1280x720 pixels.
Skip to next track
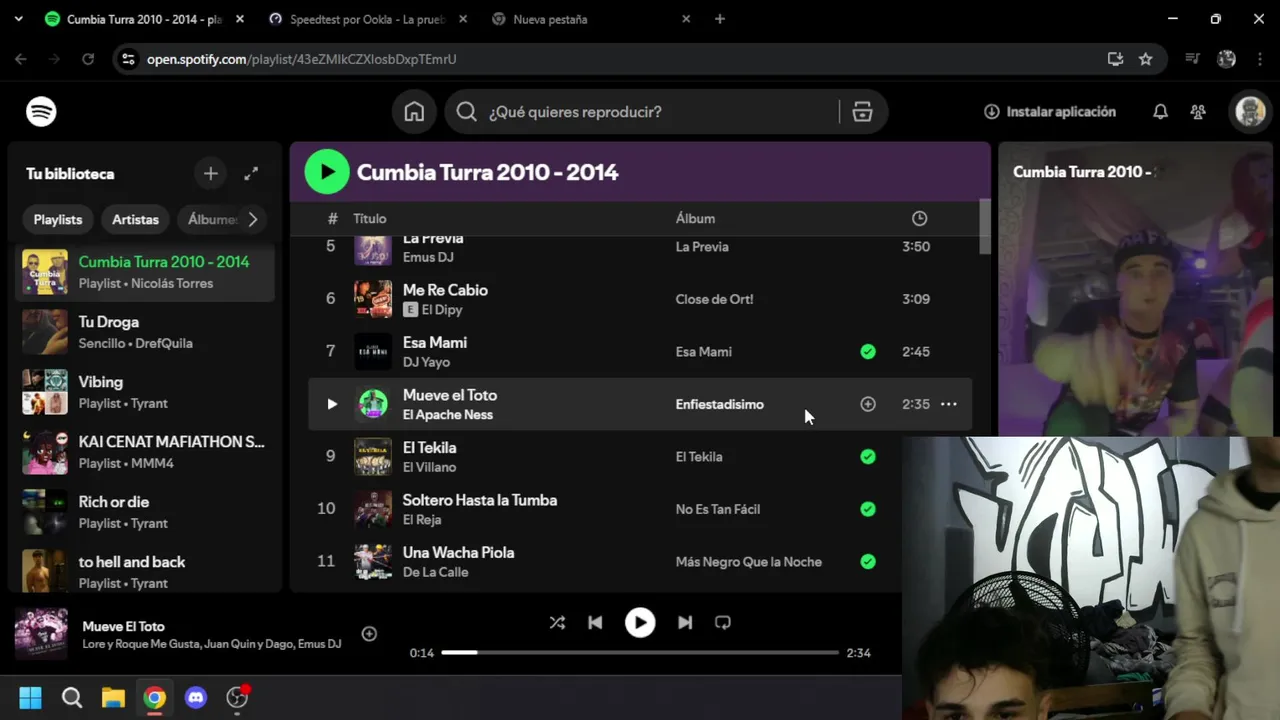pyautogui.click(x=685, y=622)
